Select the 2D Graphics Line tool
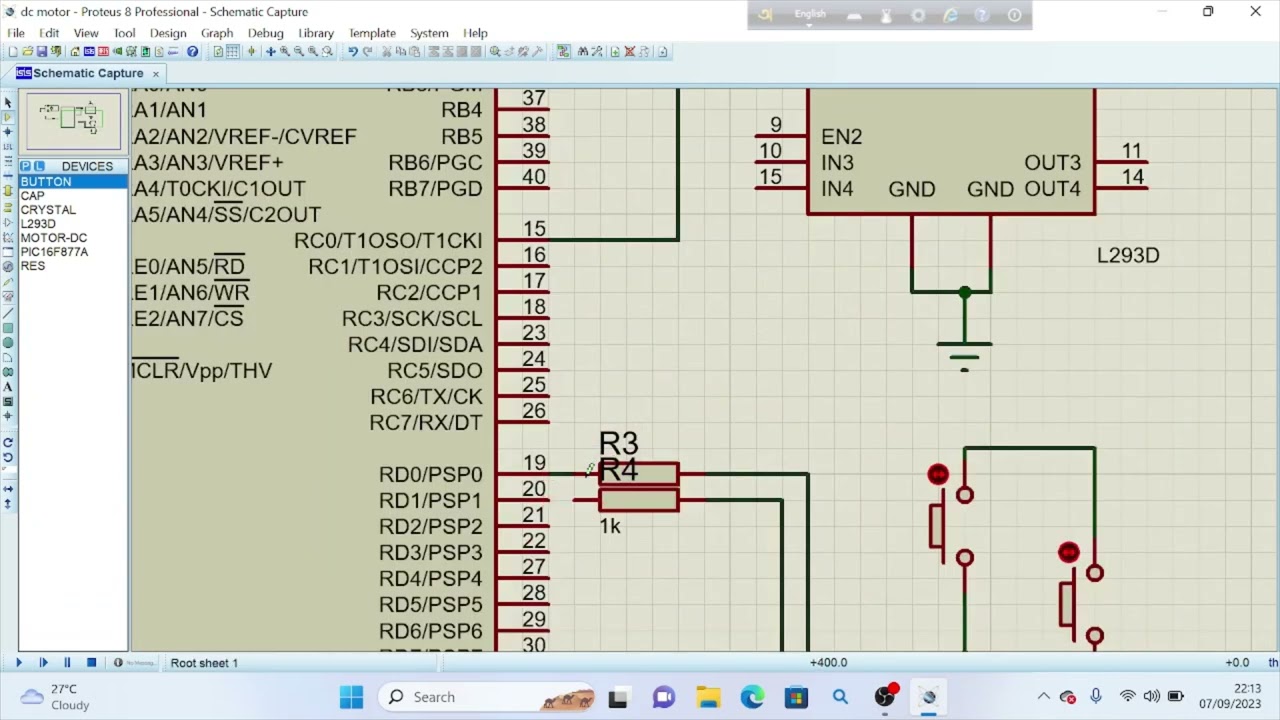1280x720 pixels. (8, 313)
